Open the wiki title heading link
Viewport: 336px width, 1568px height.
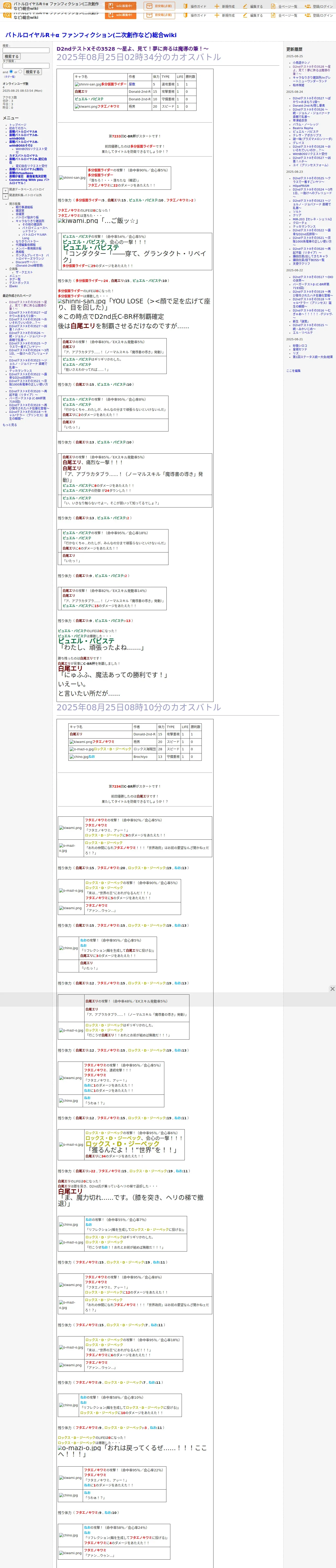(x=91, y=35)
